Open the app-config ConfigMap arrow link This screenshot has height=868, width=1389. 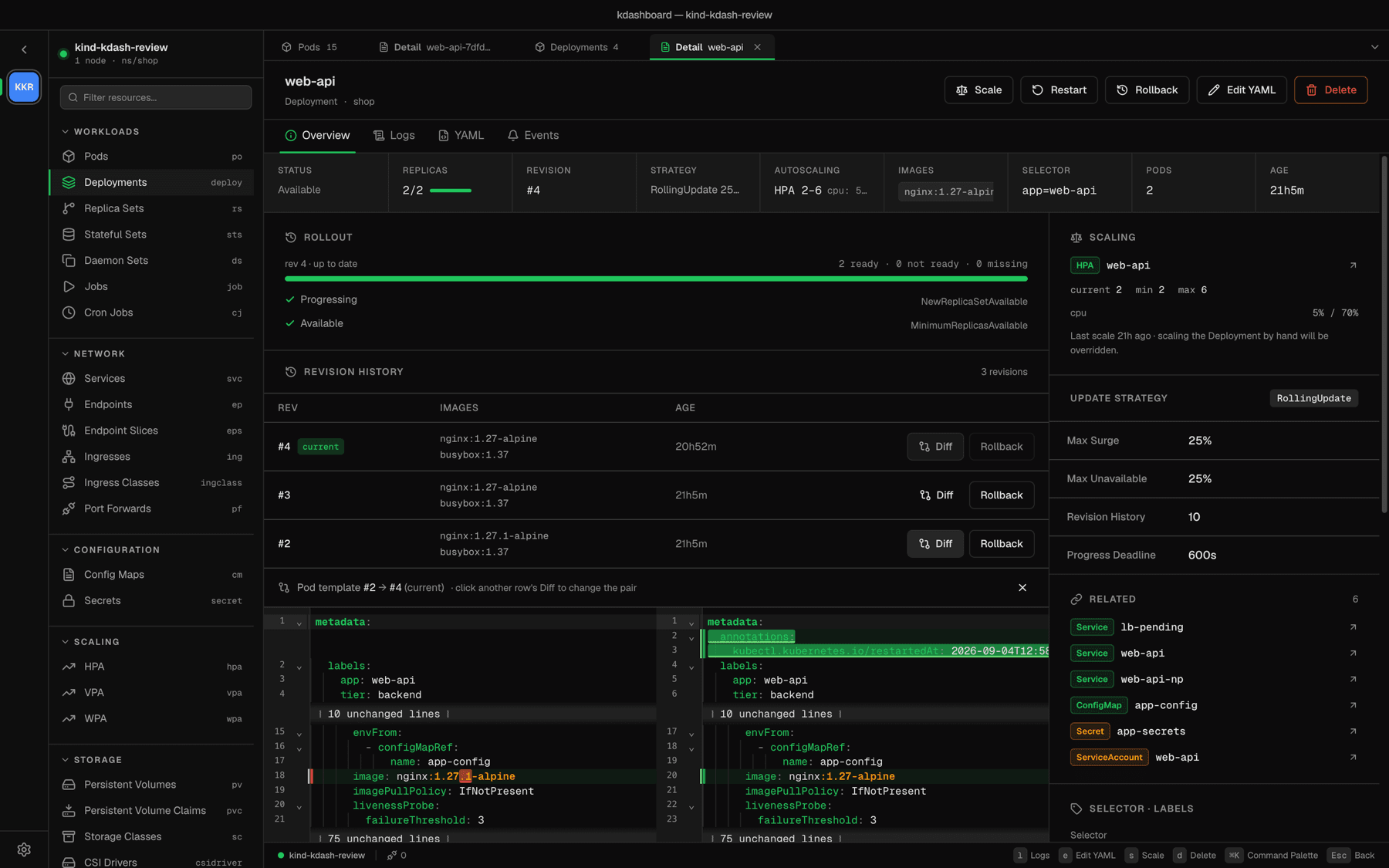pyautogui.click(x=1353, y=705)
